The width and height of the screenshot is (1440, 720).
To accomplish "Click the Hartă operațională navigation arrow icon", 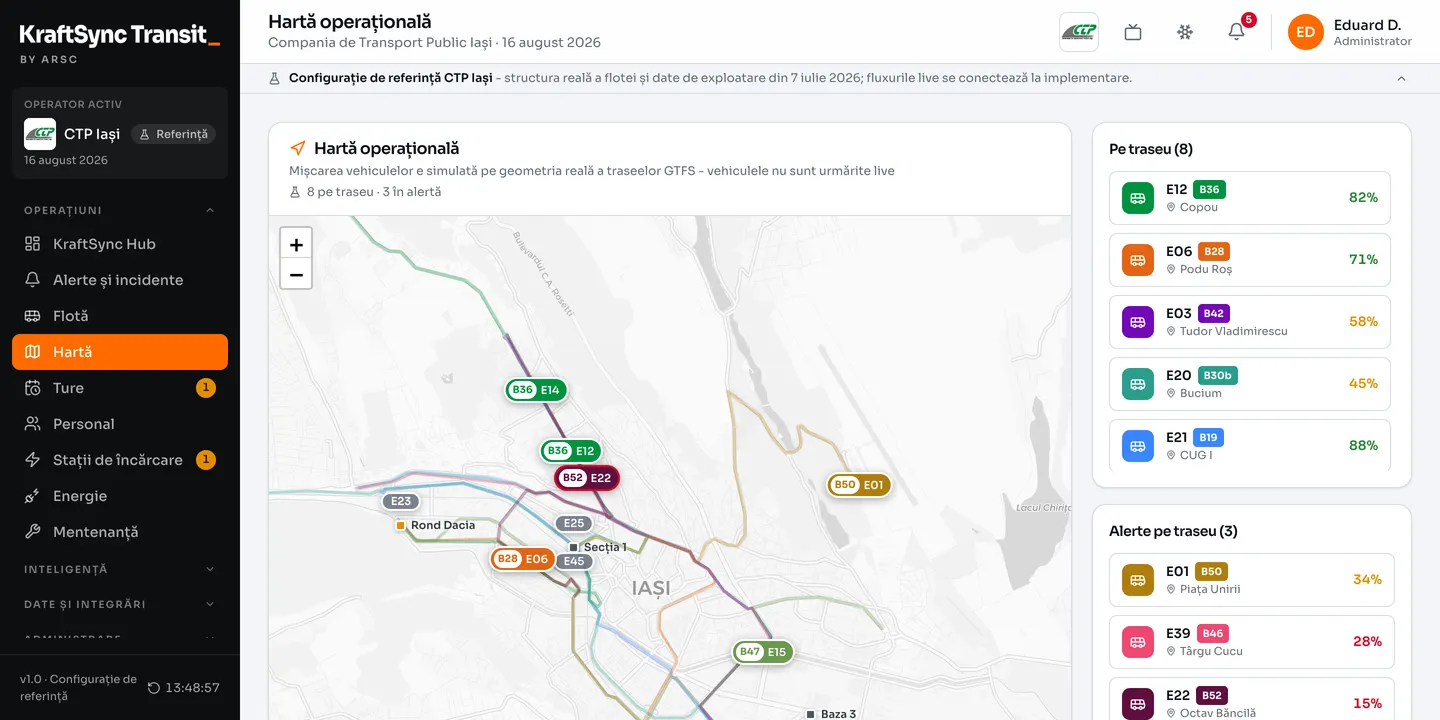I will point(297,148).
